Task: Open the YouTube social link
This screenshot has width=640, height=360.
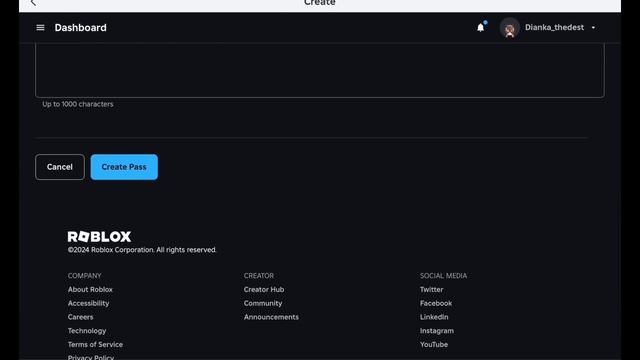Action: pos(434,344)
